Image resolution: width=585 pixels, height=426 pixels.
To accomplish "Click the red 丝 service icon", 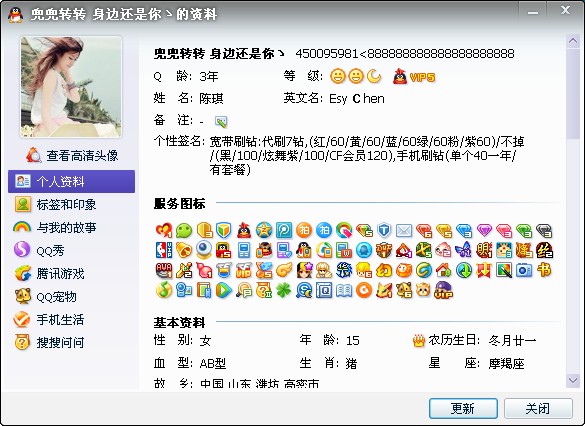I will pos(544,250).
